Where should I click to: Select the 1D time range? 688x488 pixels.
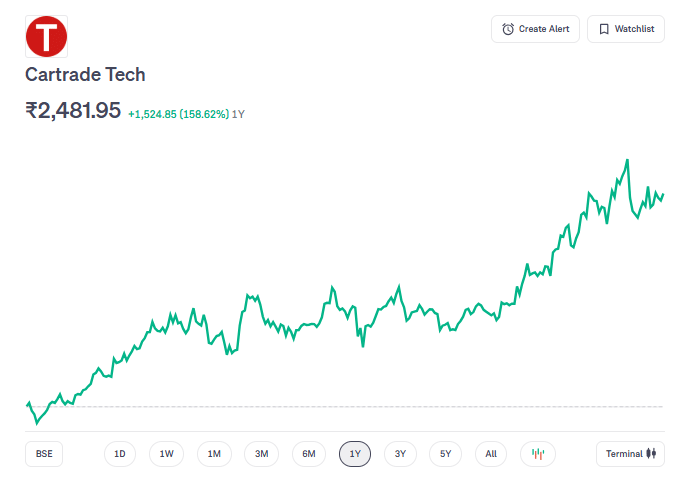coord(120,454)
